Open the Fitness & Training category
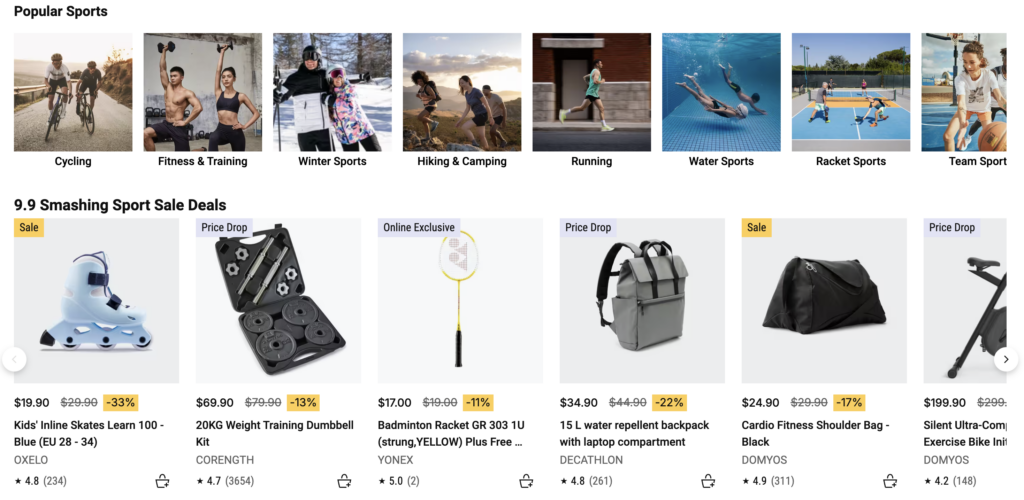1024x500 pixels. tap(202, 92)
